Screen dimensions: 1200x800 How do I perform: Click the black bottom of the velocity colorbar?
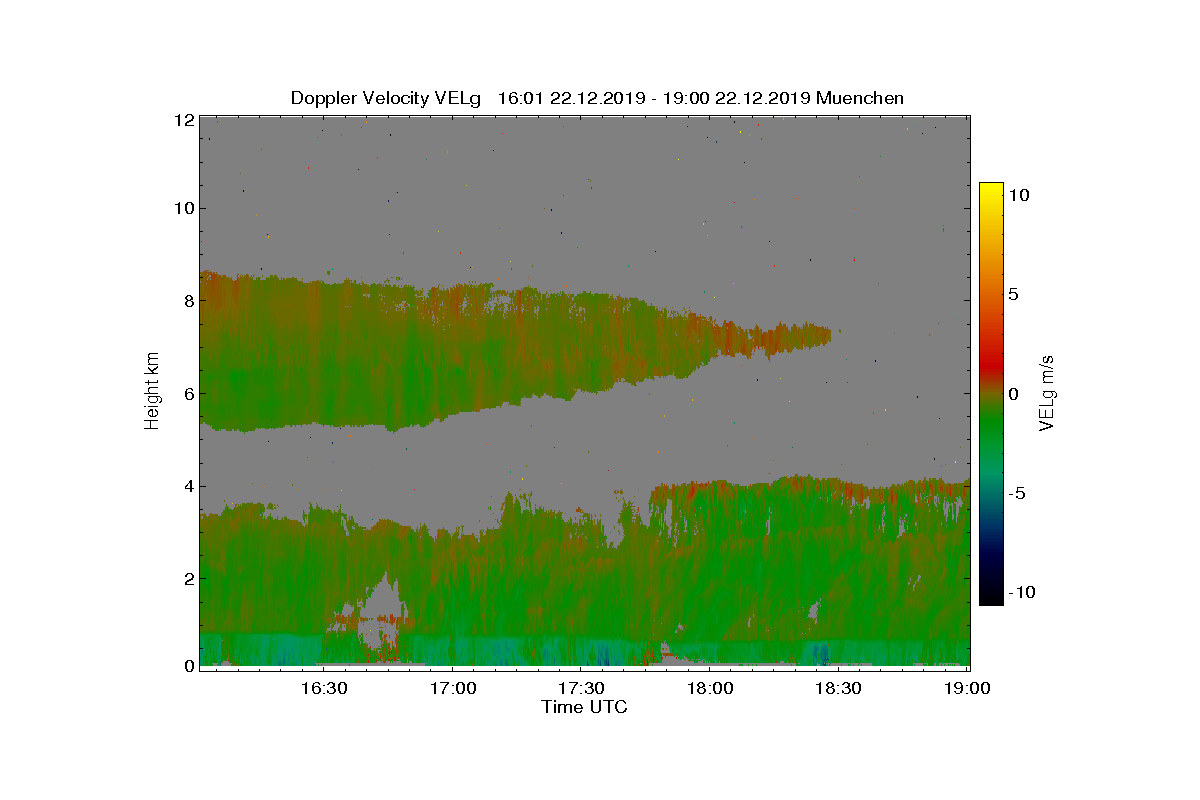991,597
